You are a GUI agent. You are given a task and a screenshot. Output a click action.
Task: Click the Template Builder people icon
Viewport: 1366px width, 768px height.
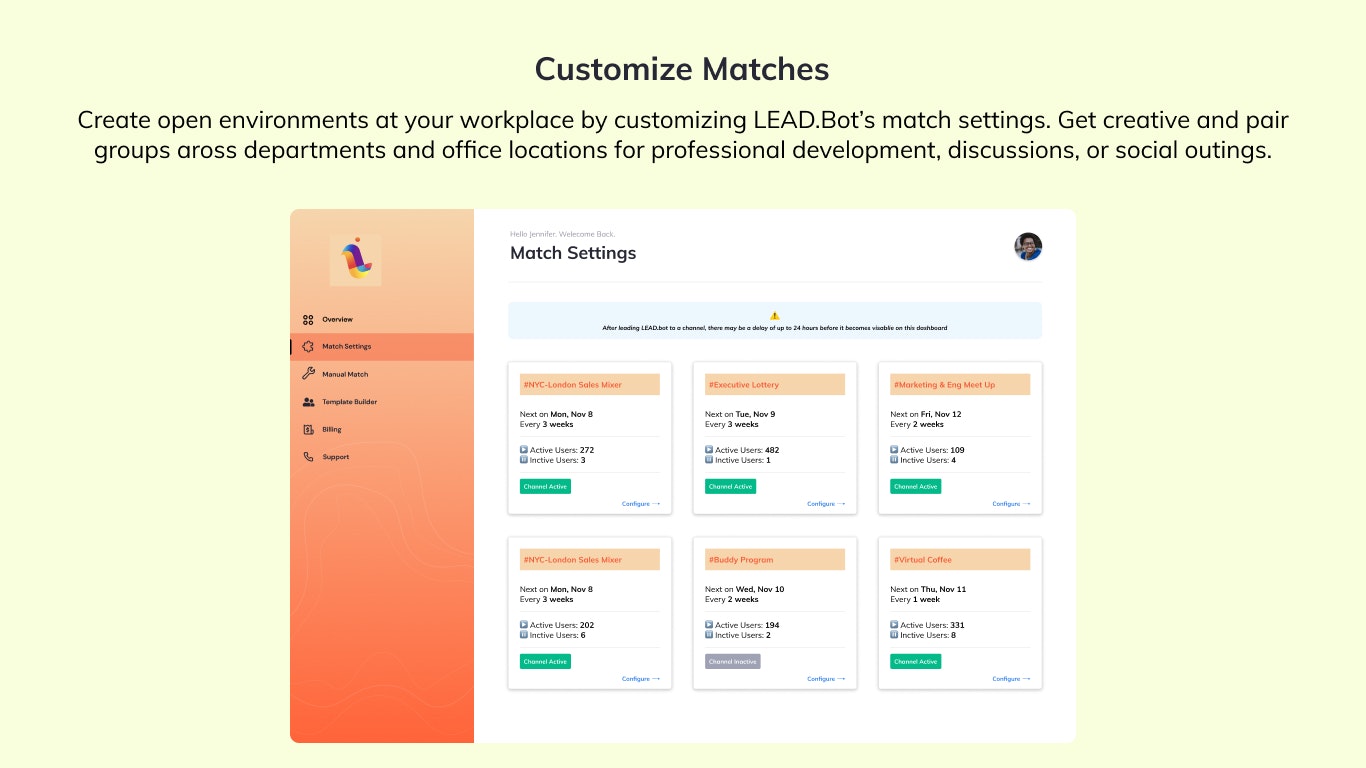(x=308, y=402)
